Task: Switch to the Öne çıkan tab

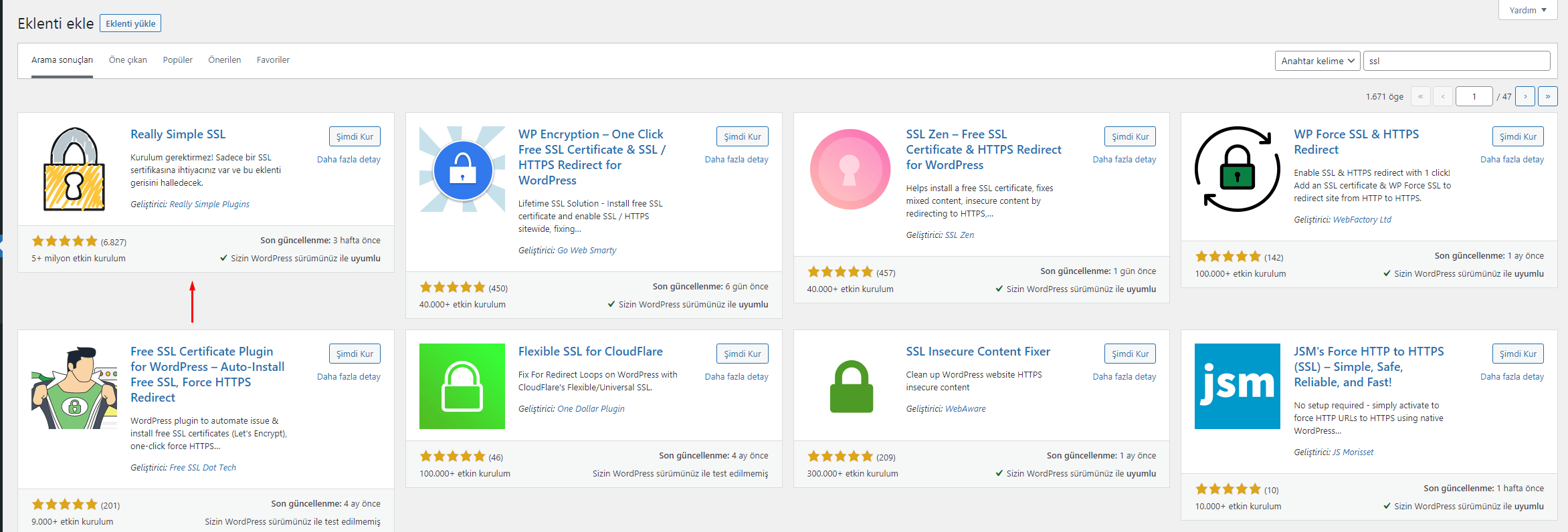Action: (128, 60)
